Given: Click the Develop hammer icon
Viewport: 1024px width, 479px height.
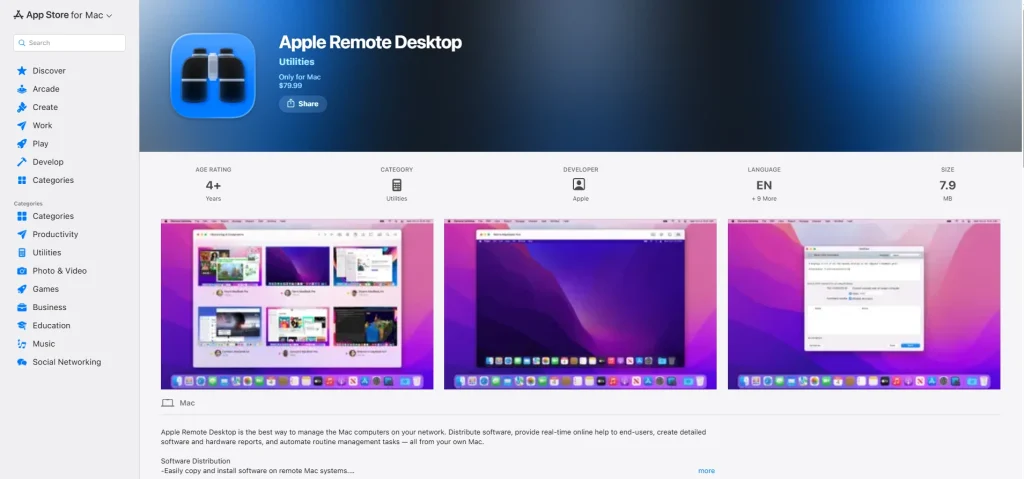Looking at the screenshot, I should coord(22,162).
